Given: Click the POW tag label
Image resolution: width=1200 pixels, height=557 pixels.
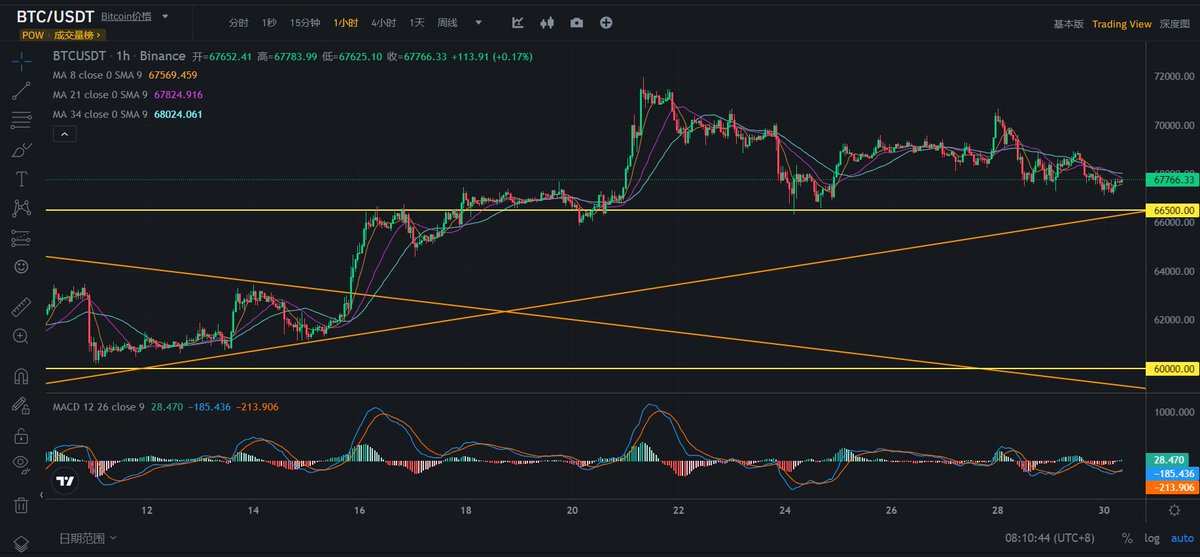Looking at the screenshot, I should (x=33, y=35).
